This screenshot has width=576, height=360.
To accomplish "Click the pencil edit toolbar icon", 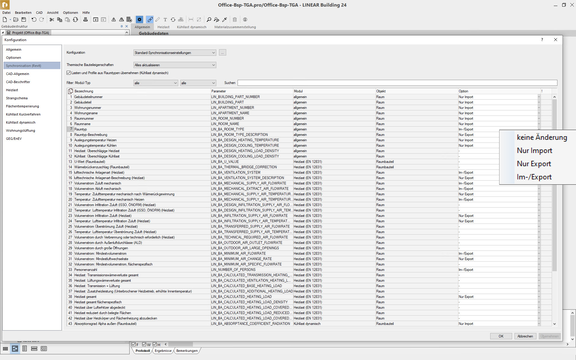I will coord(158,19).
